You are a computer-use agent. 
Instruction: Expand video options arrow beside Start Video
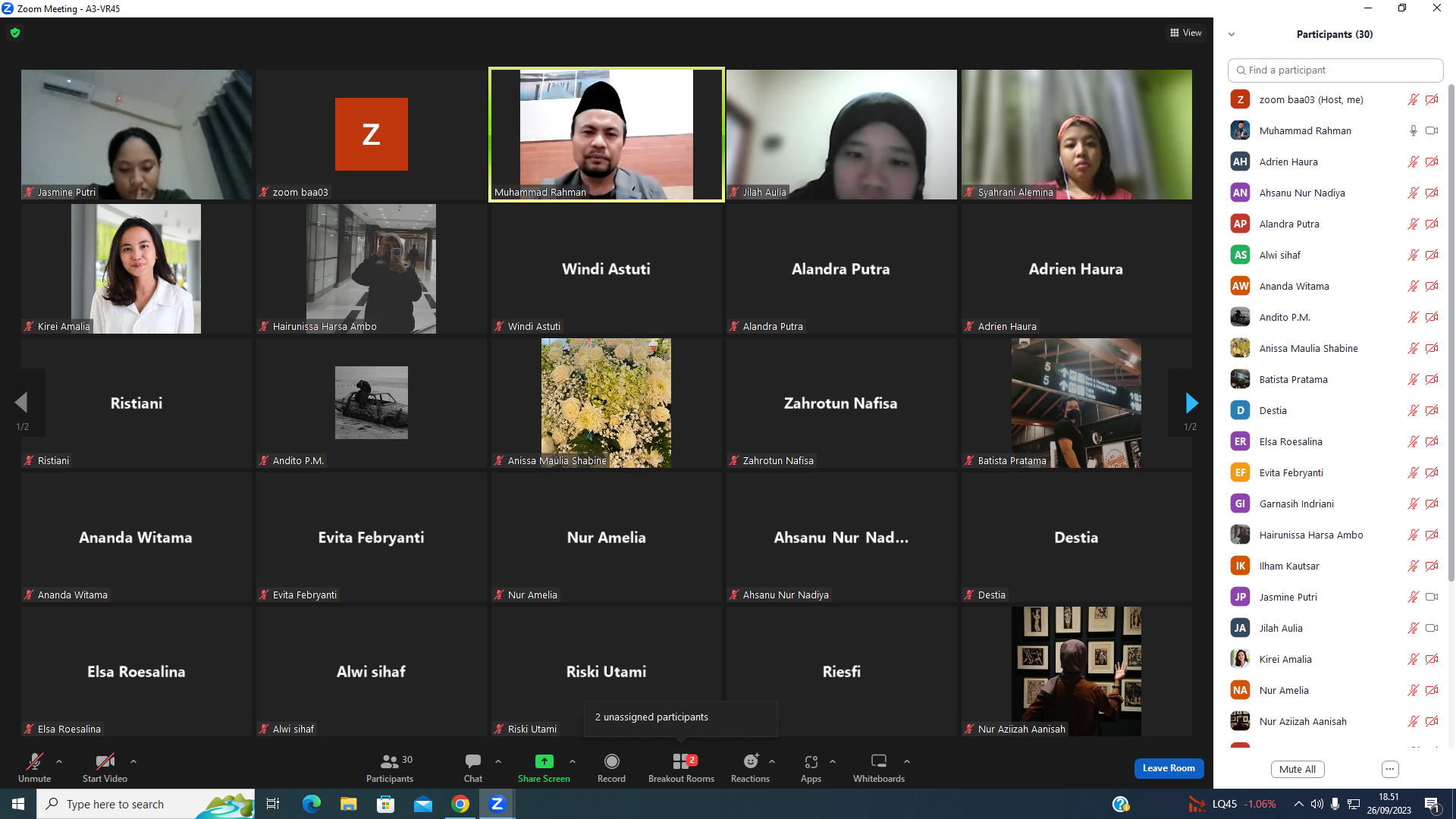(133, 761)
